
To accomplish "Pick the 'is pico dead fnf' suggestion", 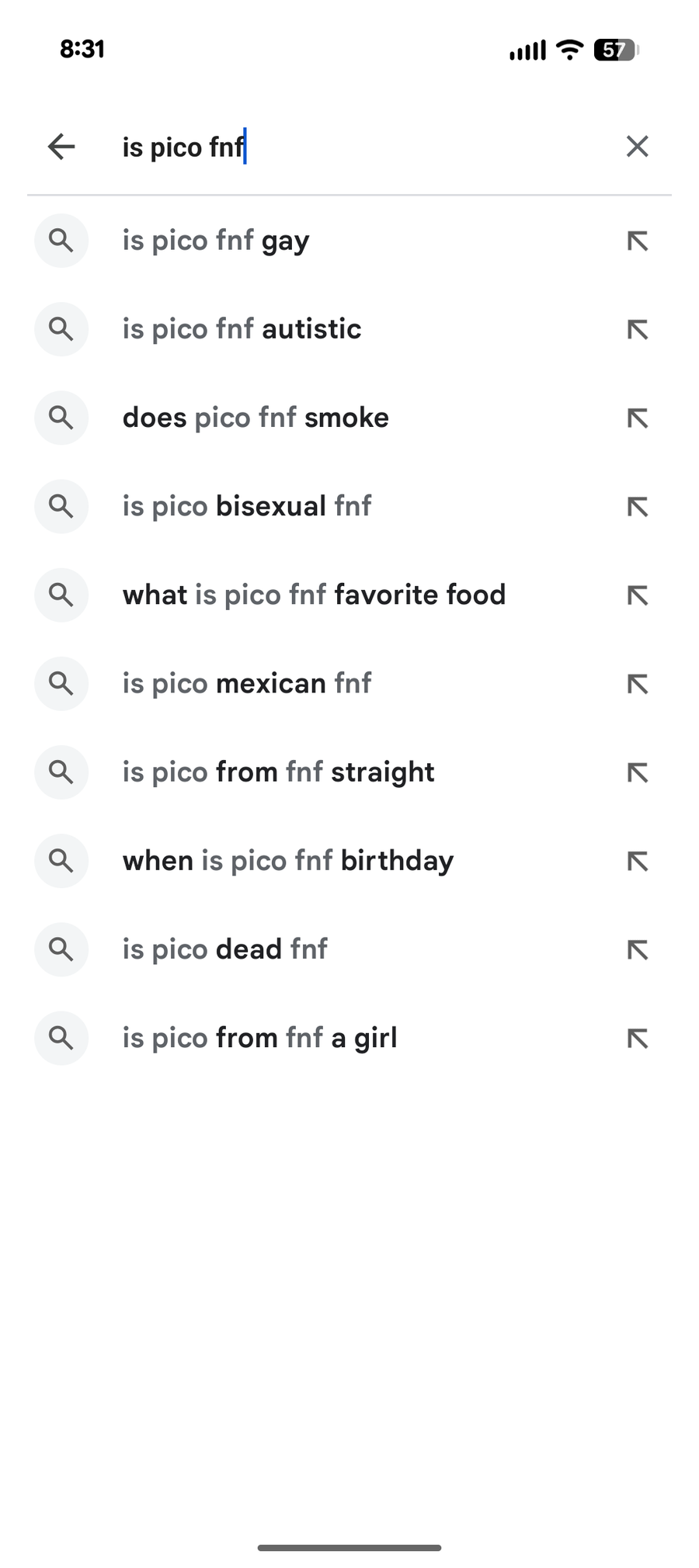I will point(225,949).
